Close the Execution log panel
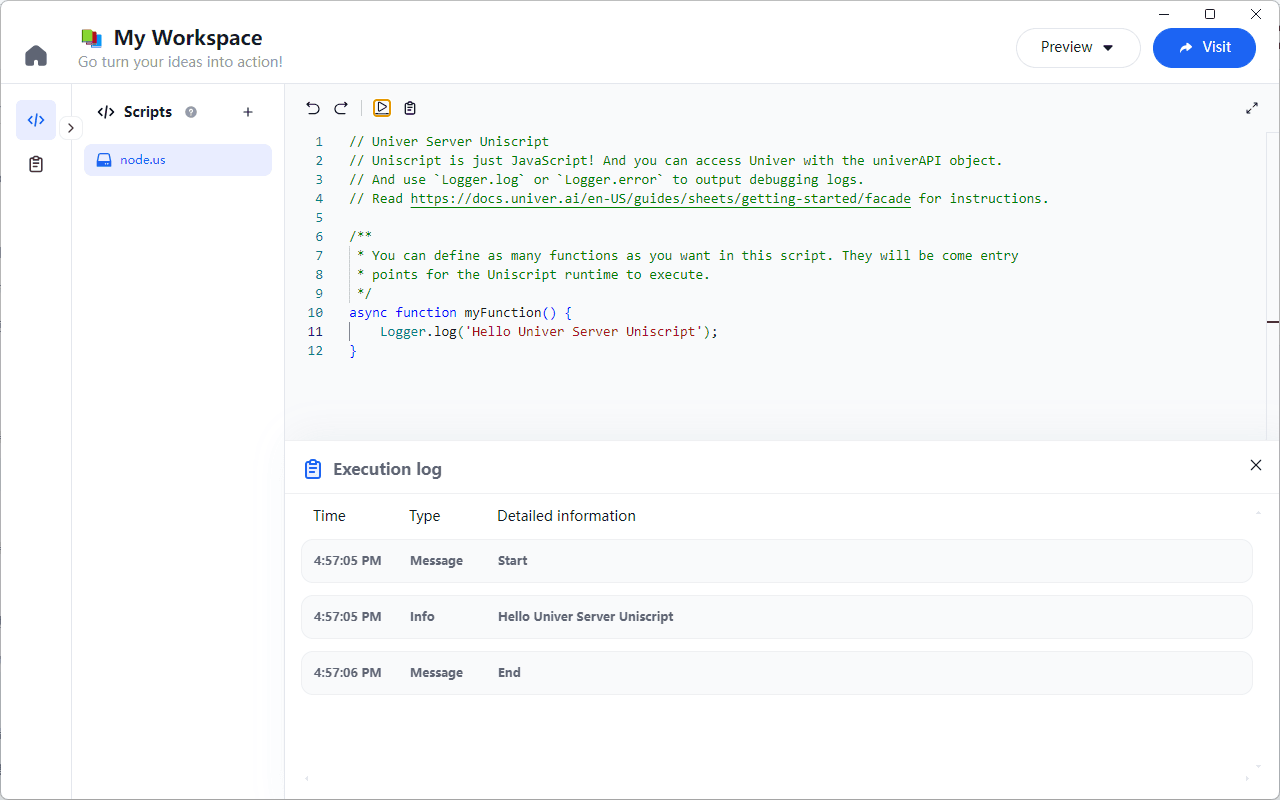This screenshot has width=1280, height=800. (x=1256, y=465)
